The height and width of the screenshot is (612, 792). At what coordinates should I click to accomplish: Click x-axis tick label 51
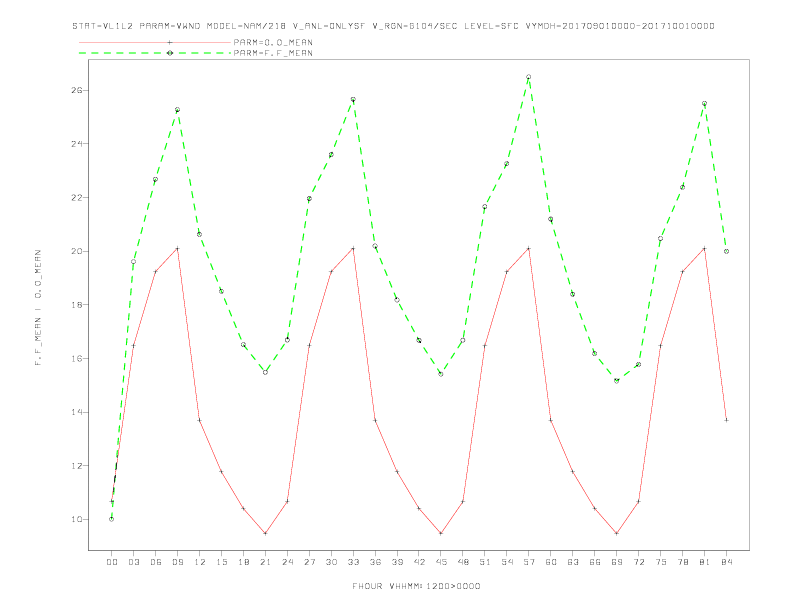click(x=485, y=562)
